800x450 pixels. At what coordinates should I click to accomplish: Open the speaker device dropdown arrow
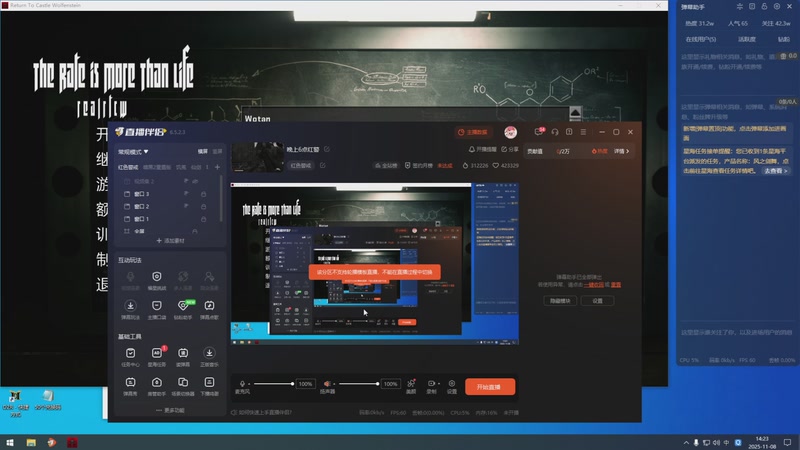[334, 384]
